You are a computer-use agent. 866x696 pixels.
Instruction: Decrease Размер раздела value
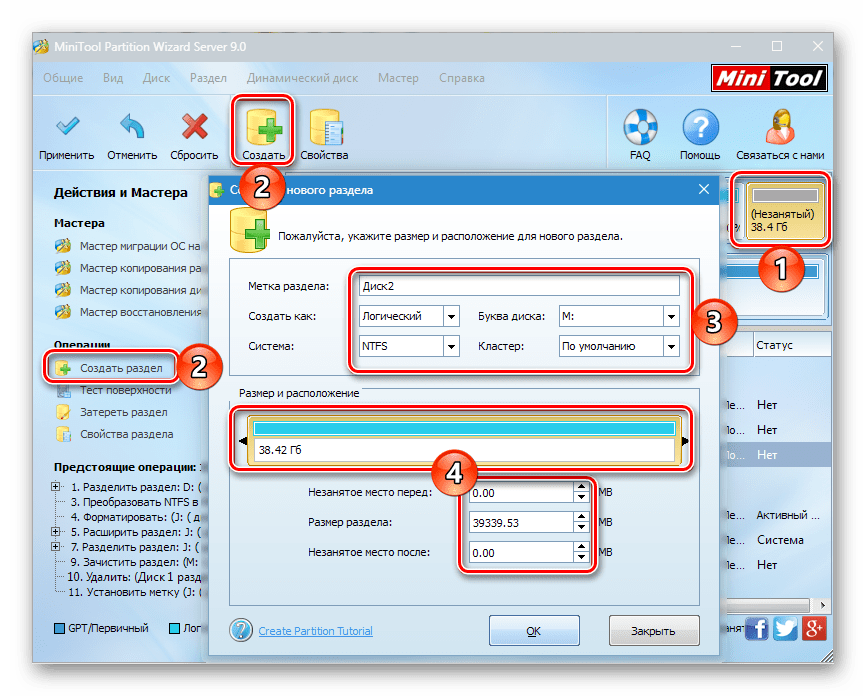(581, 527)
